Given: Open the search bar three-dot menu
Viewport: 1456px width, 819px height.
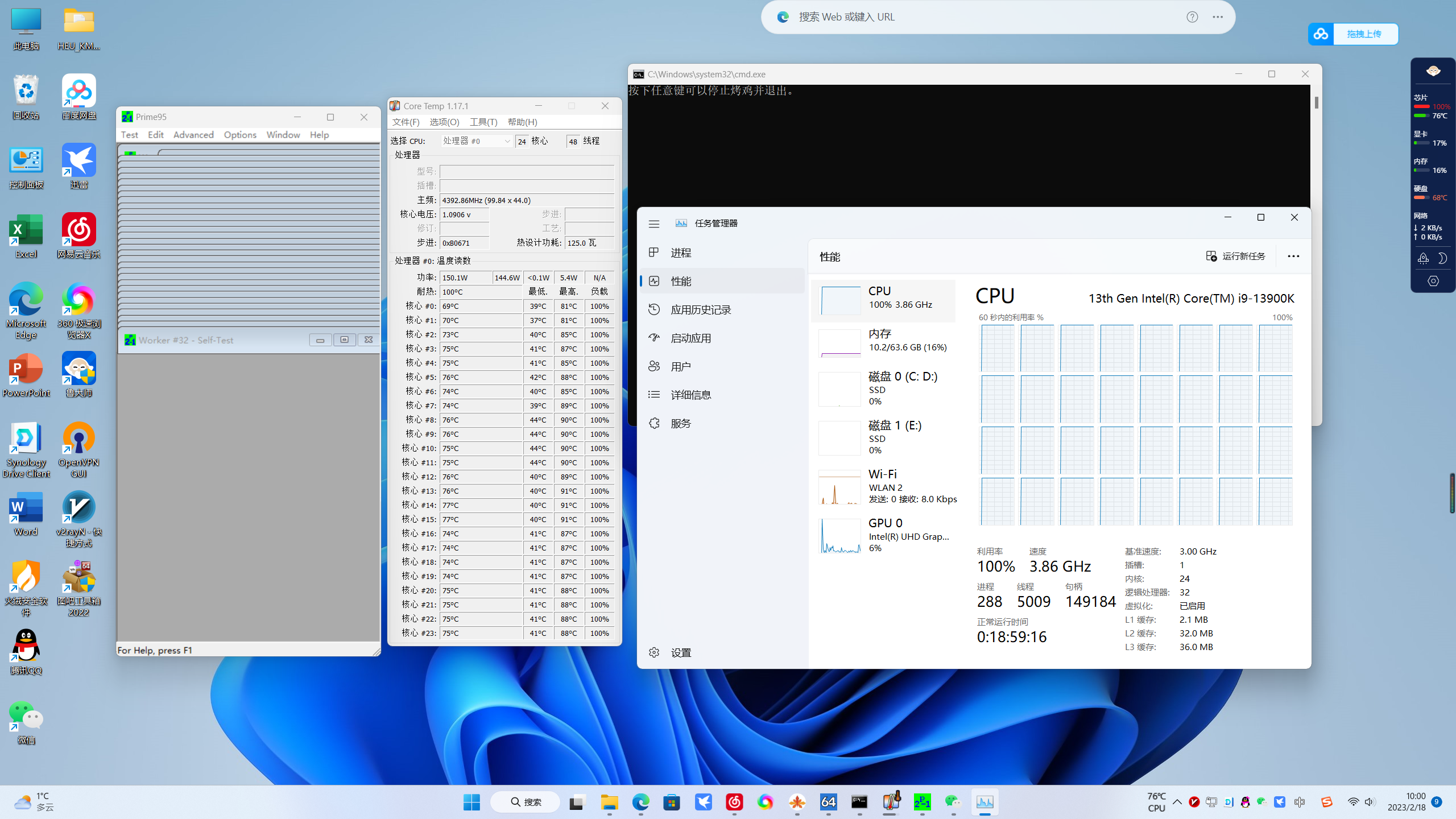Looking at the screenshot, I should (x=1218, y=17).
